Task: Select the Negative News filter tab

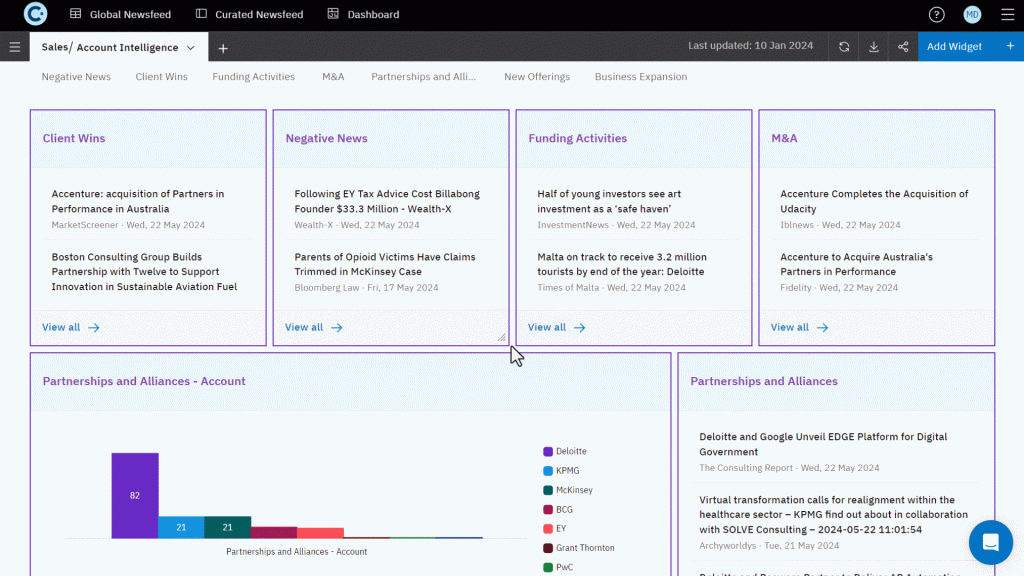Action: tap(76, 76)
